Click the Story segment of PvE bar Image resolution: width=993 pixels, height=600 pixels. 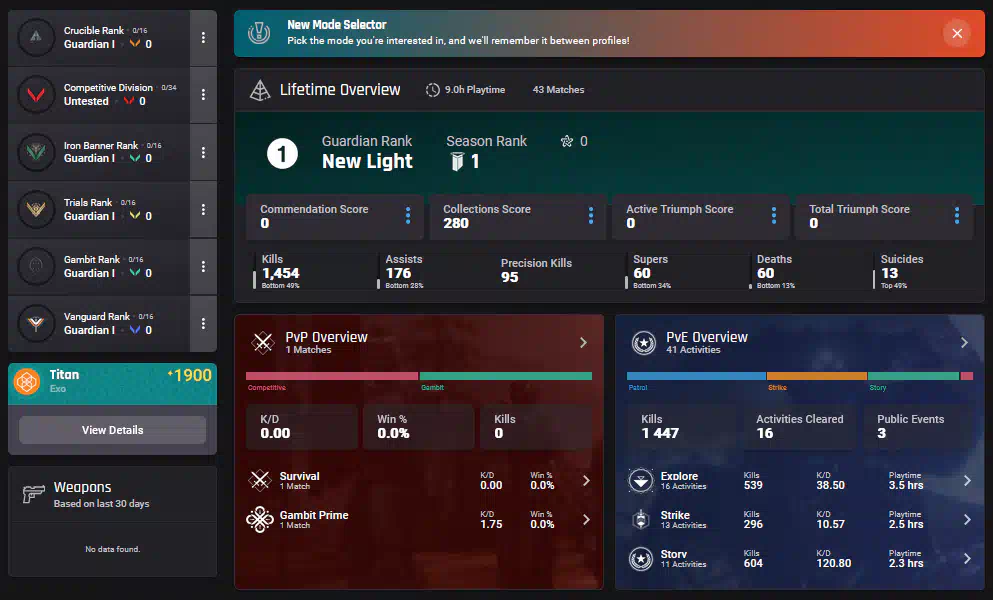point(913,376)
